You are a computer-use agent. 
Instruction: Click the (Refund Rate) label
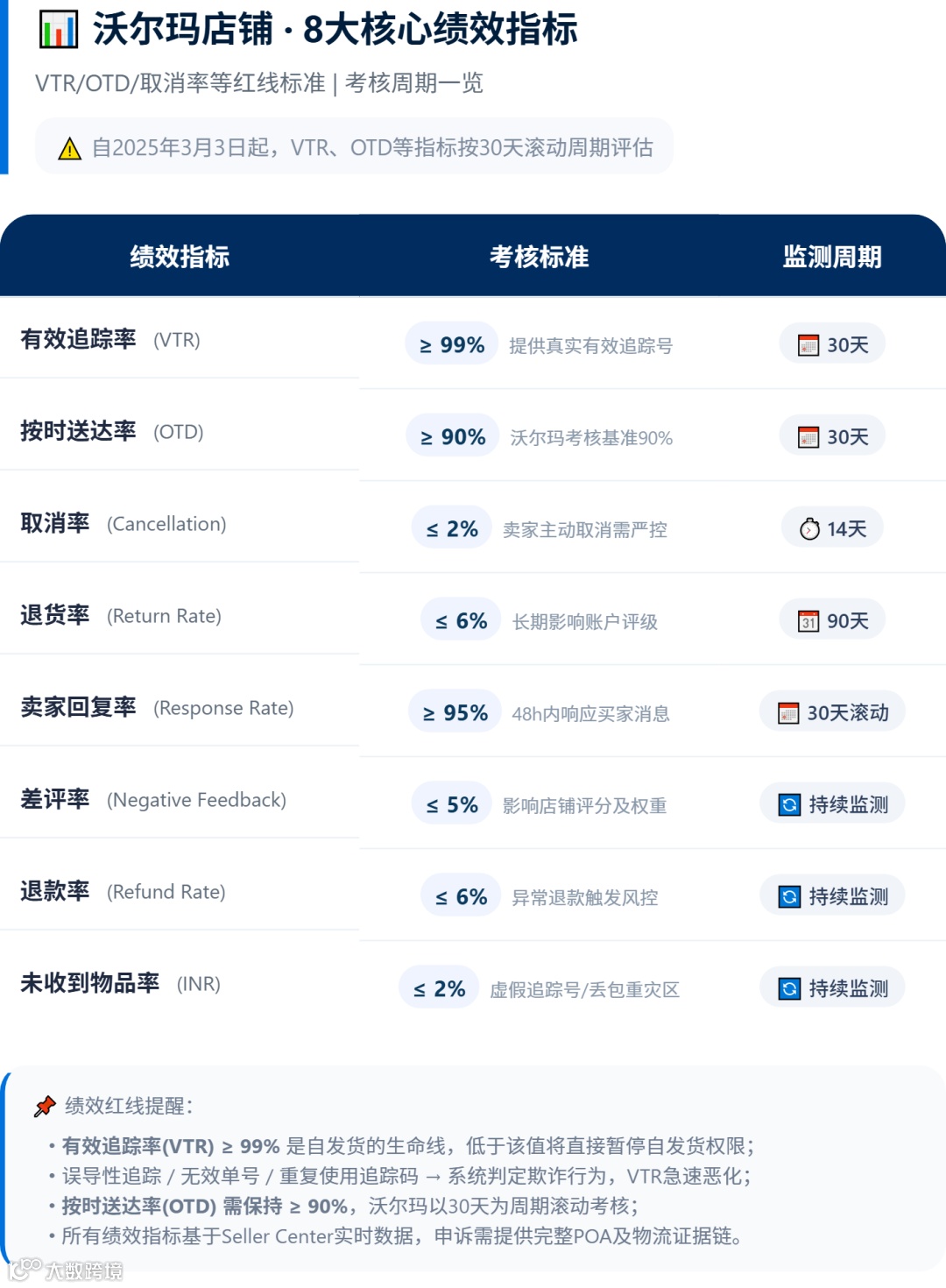166,892
